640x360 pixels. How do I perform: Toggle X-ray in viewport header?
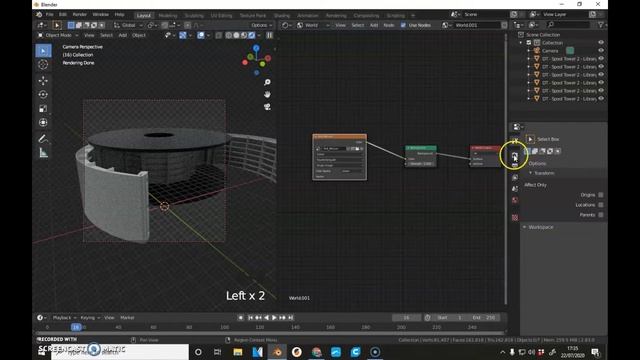point(218,36)
